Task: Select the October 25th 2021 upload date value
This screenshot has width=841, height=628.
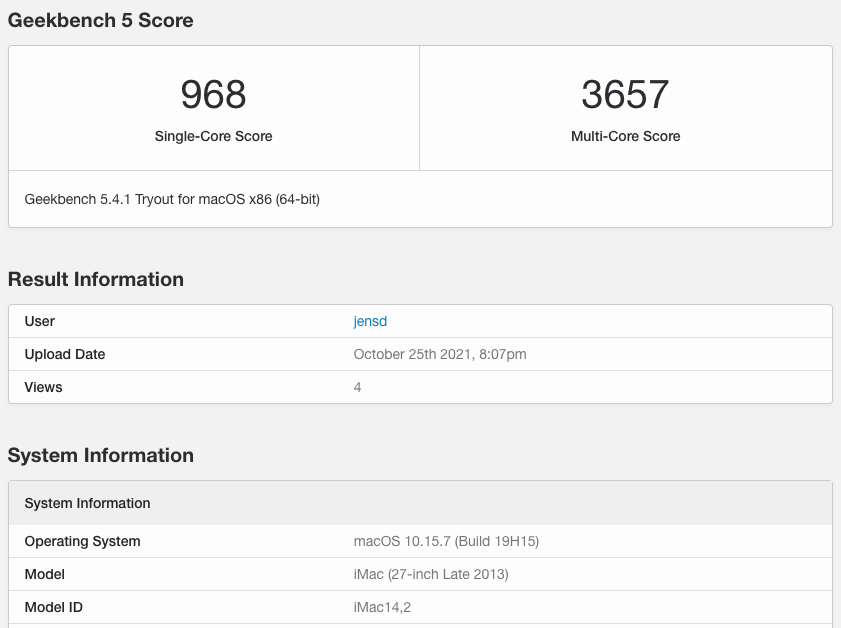Action: coord(440,354)
